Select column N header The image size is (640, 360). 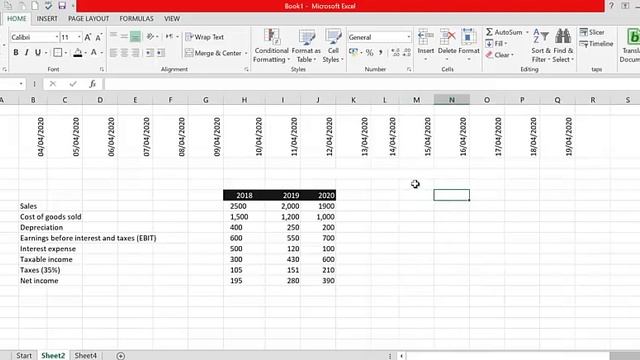click(451, 100)
